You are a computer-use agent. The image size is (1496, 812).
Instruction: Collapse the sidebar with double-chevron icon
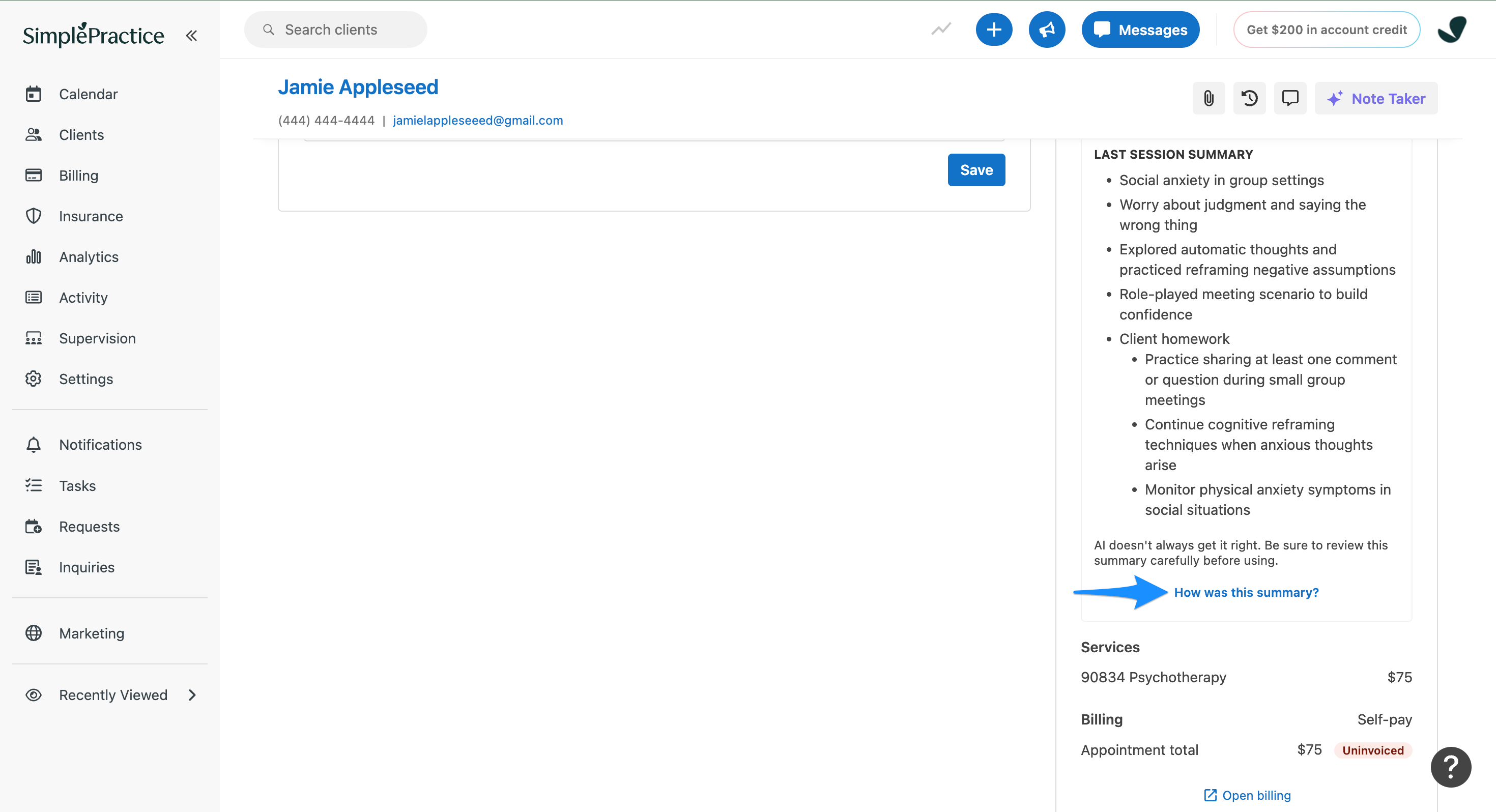[x=191, y=36]
